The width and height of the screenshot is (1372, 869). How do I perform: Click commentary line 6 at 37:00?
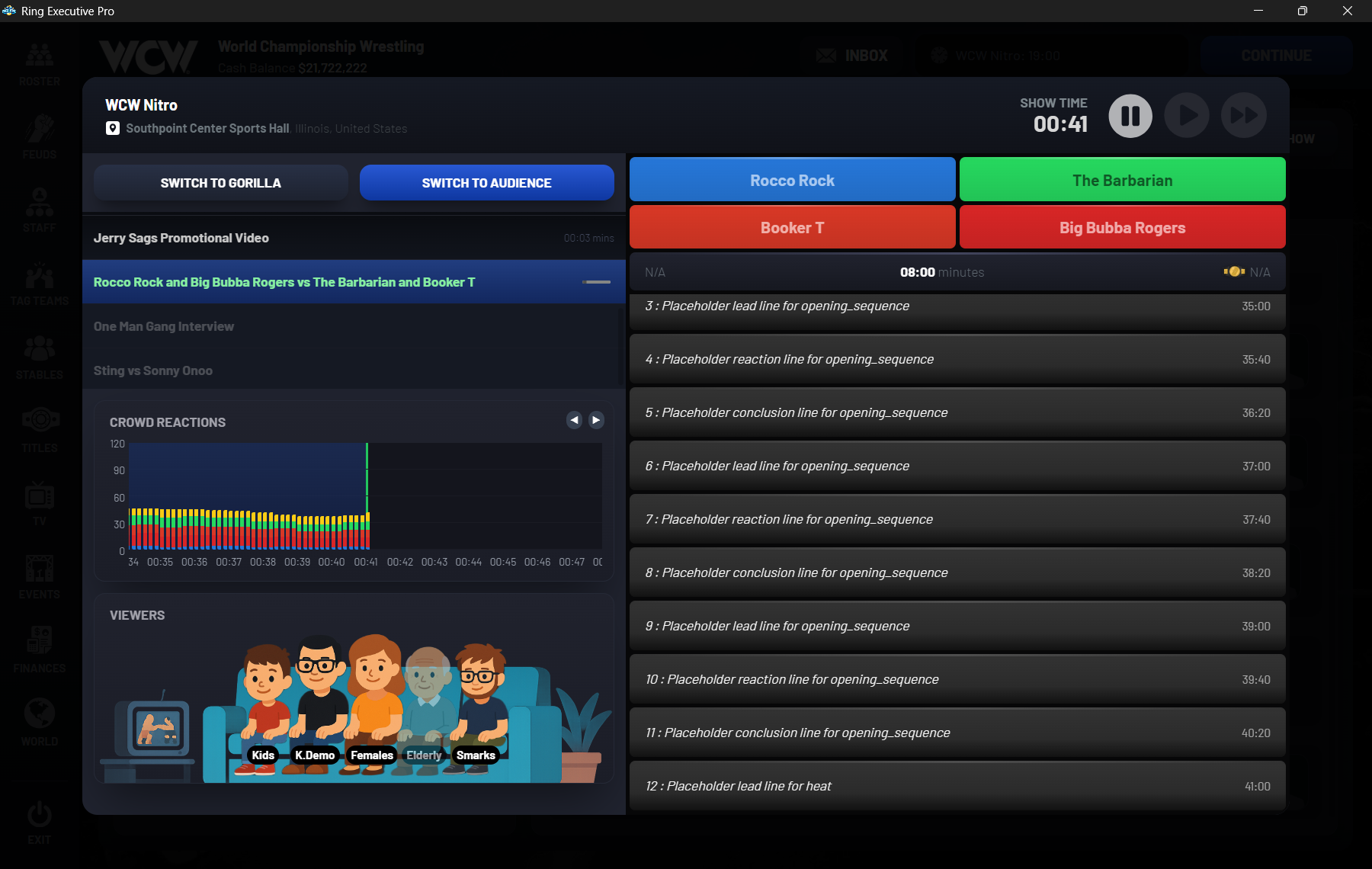click(957, 466)
